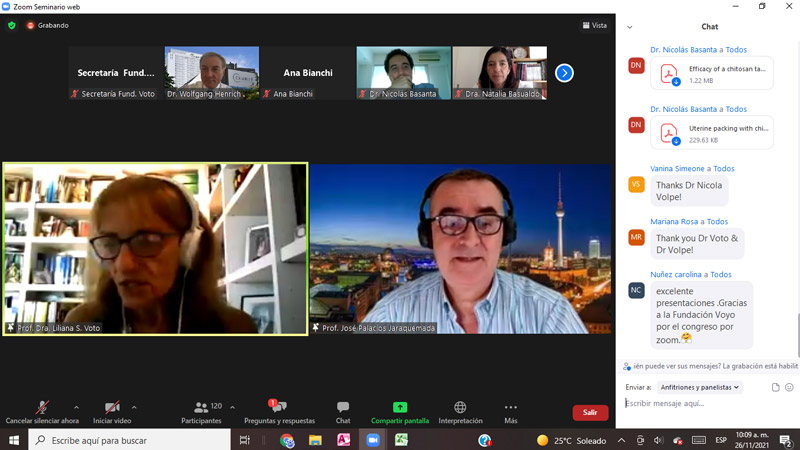
Task: Click the Compartir pantalla icon
Action: click(400, 408)
